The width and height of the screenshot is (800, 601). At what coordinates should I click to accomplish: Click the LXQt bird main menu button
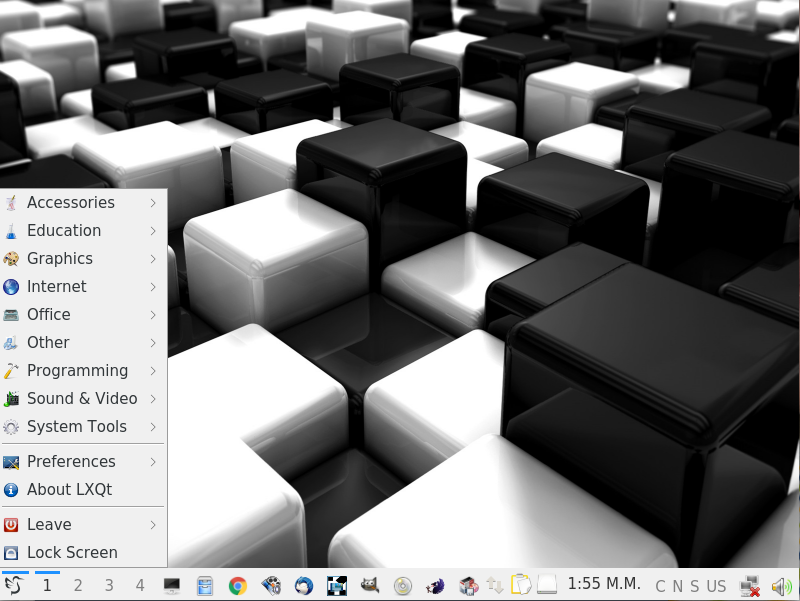tap(15, 586)
